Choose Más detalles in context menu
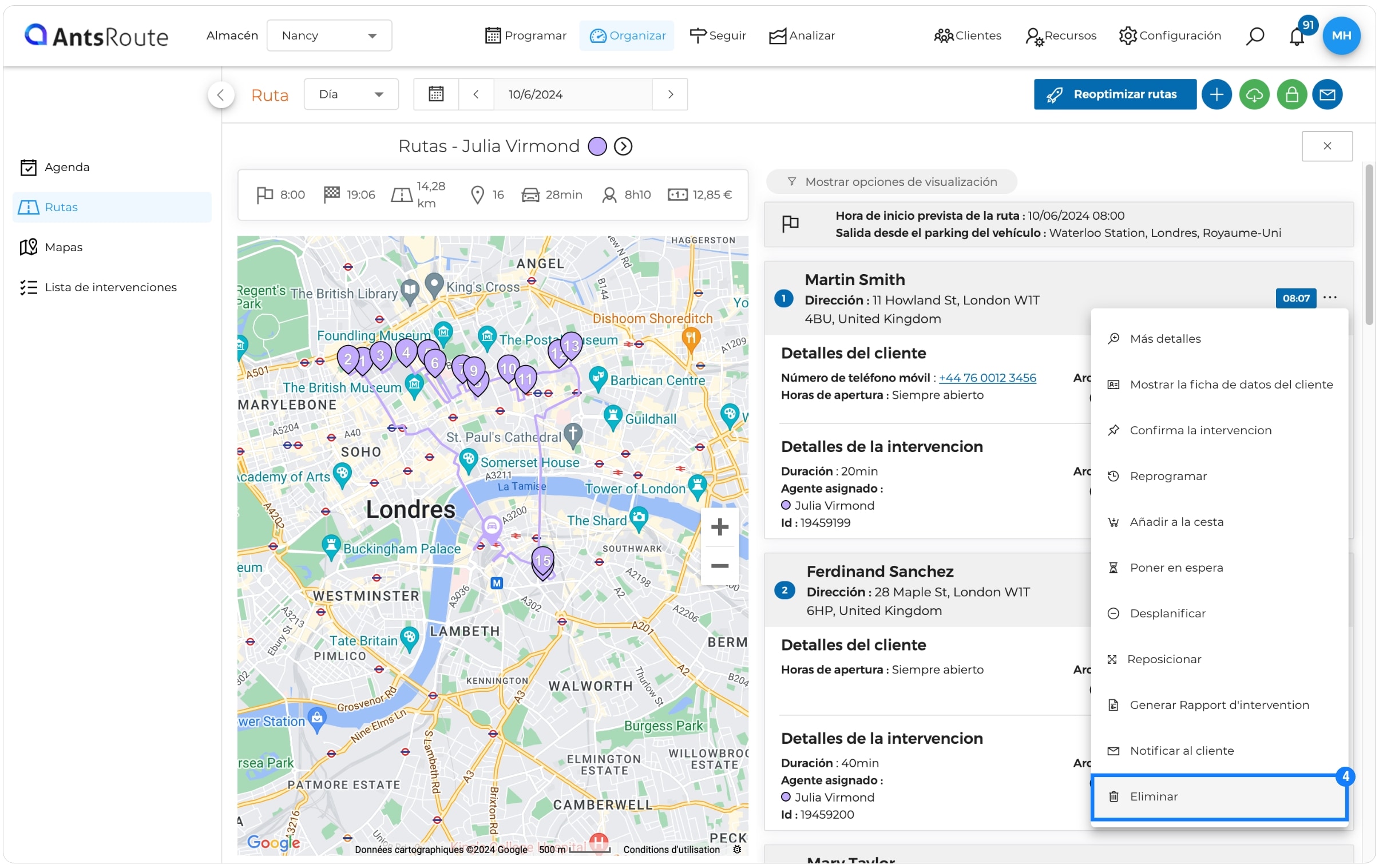Viewport: 1379px width, 868px height. [x=1219, y=339]
